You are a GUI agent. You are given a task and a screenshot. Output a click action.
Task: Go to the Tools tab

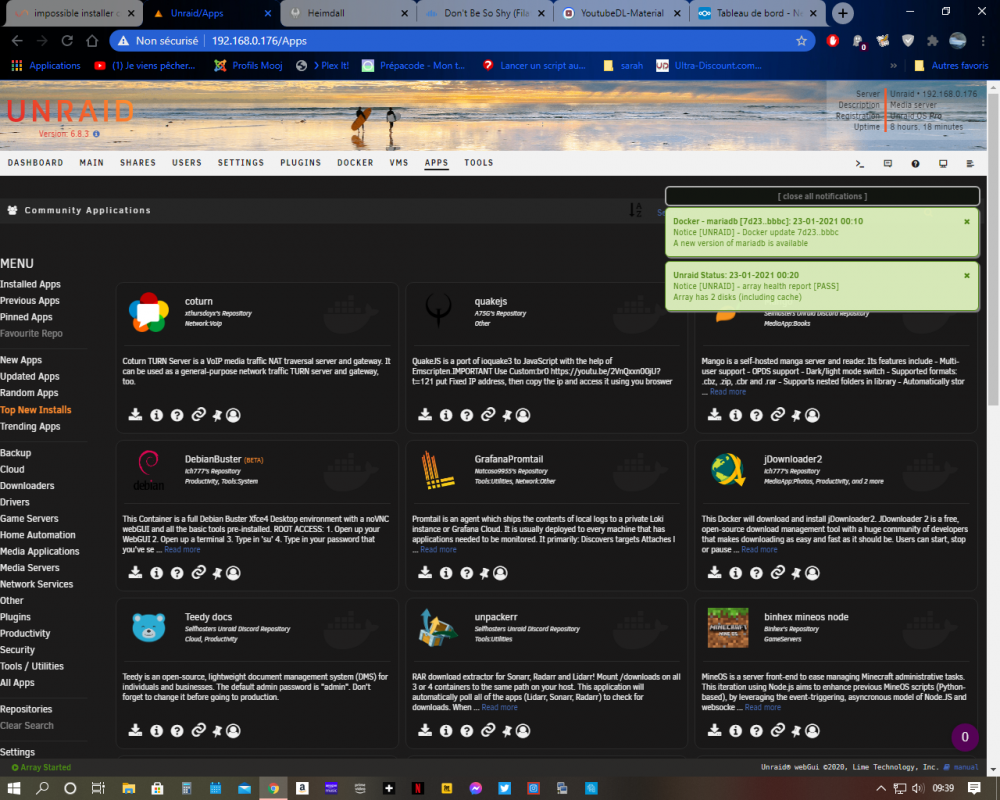(x=479, y=163)
